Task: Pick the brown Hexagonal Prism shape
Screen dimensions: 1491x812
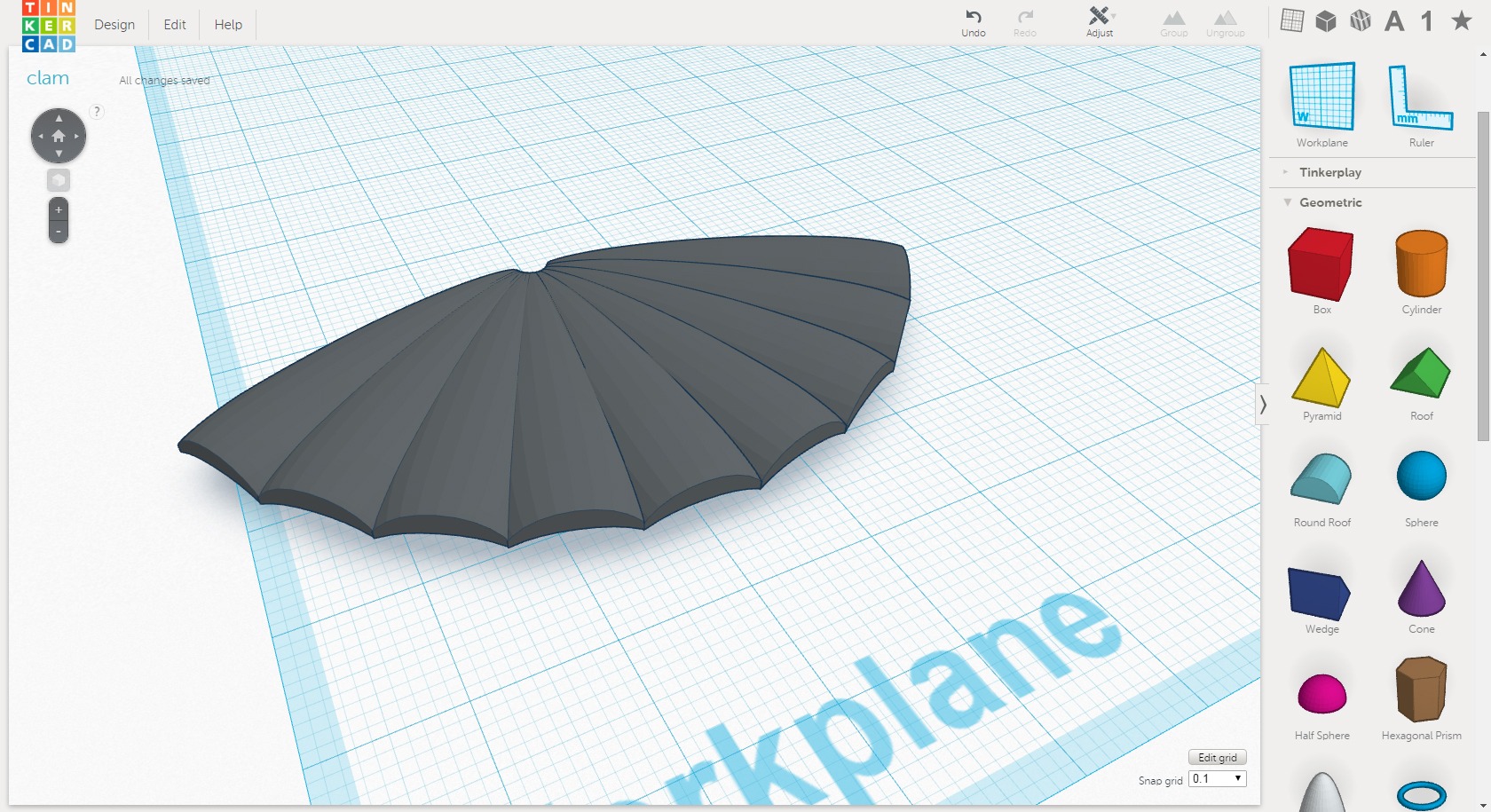Action: click(x=1422, y=690)
